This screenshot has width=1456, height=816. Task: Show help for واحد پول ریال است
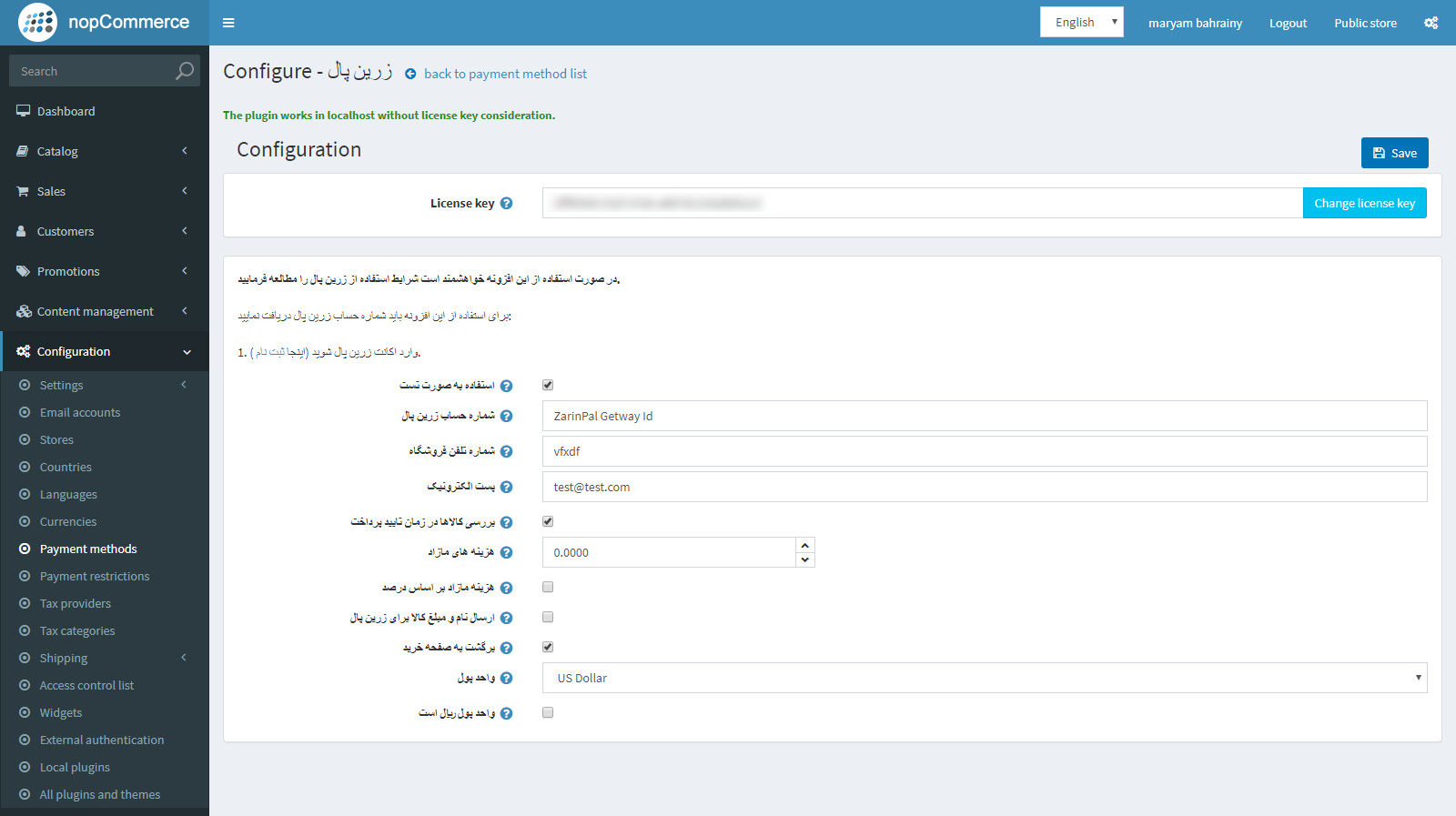coord(506,713)
